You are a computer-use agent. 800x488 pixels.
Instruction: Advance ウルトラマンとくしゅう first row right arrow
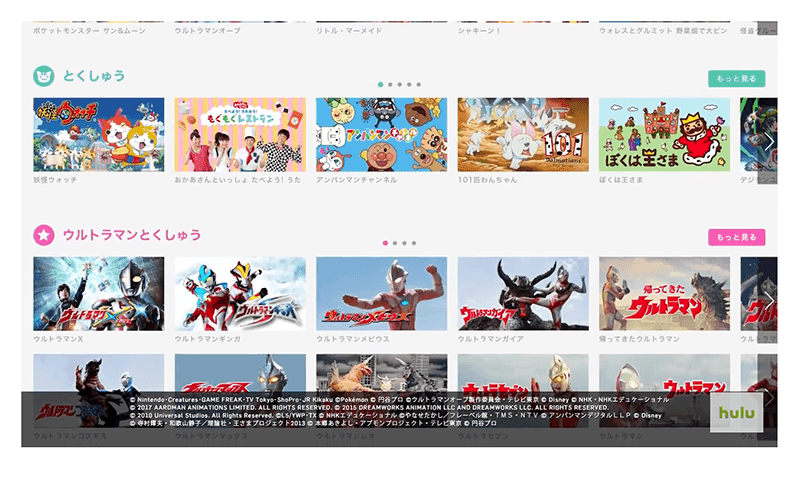tap(768, 300)
